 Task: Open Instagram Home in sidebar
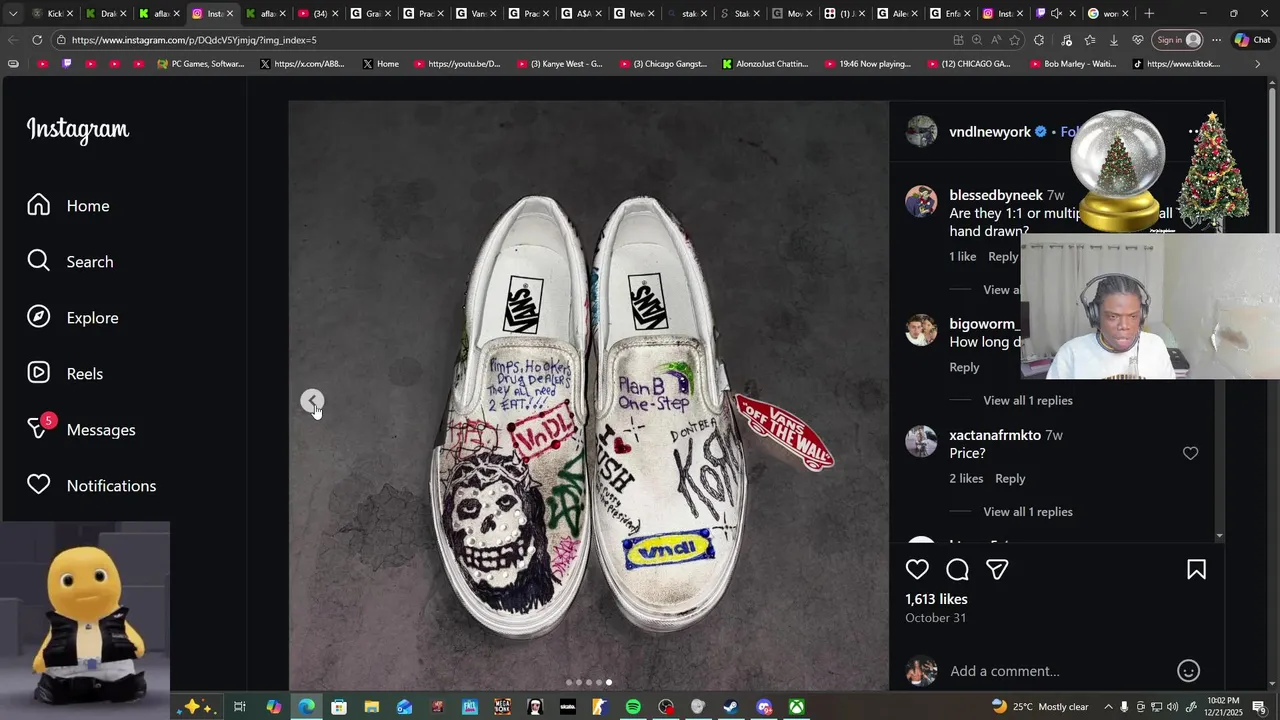pyautogui.click(x=68, y=206)
